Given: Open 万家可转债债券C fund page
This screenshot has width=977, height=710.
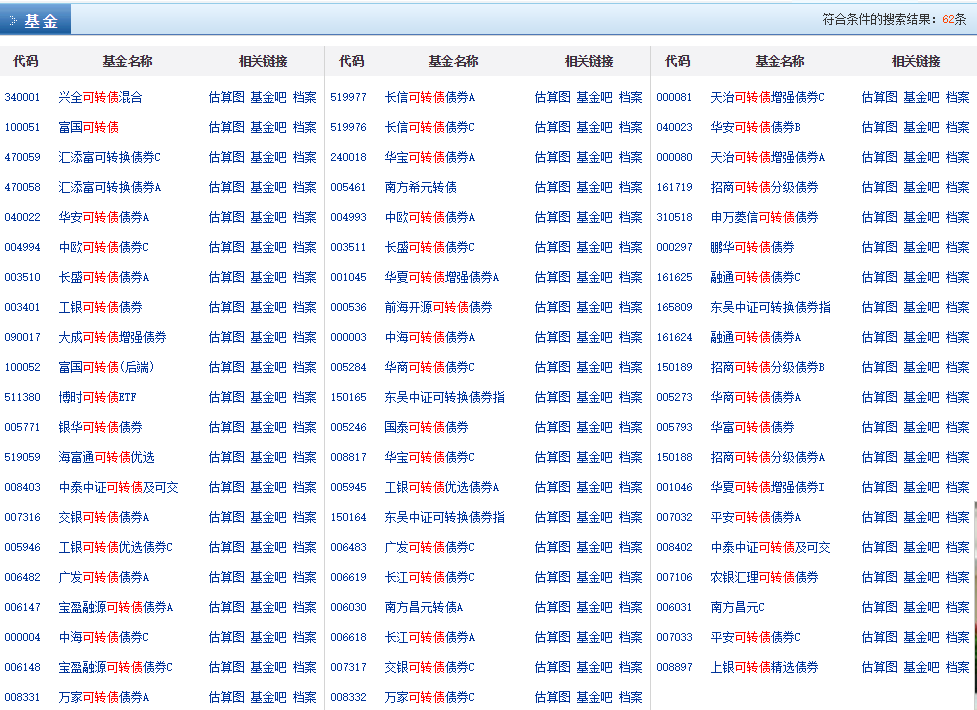Looking at the screenshot, I should (x=429, y=697).
